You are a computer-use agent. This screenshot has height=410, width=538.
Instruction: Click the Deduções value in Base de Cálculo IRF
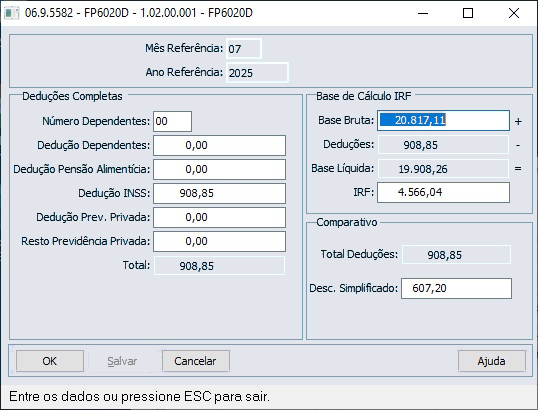click(443, 145)
